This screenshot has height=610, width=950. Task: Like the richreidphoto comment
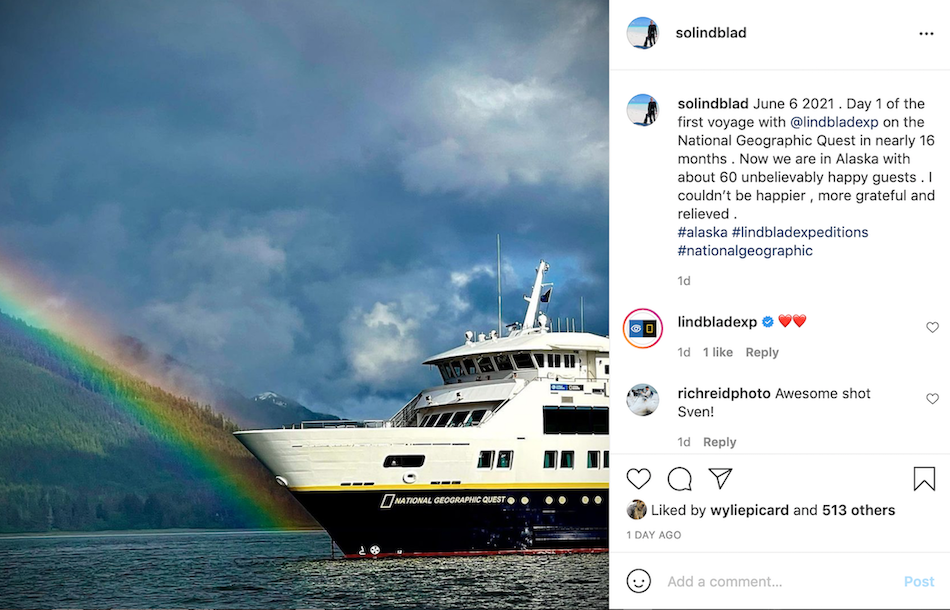coord(932,399)
